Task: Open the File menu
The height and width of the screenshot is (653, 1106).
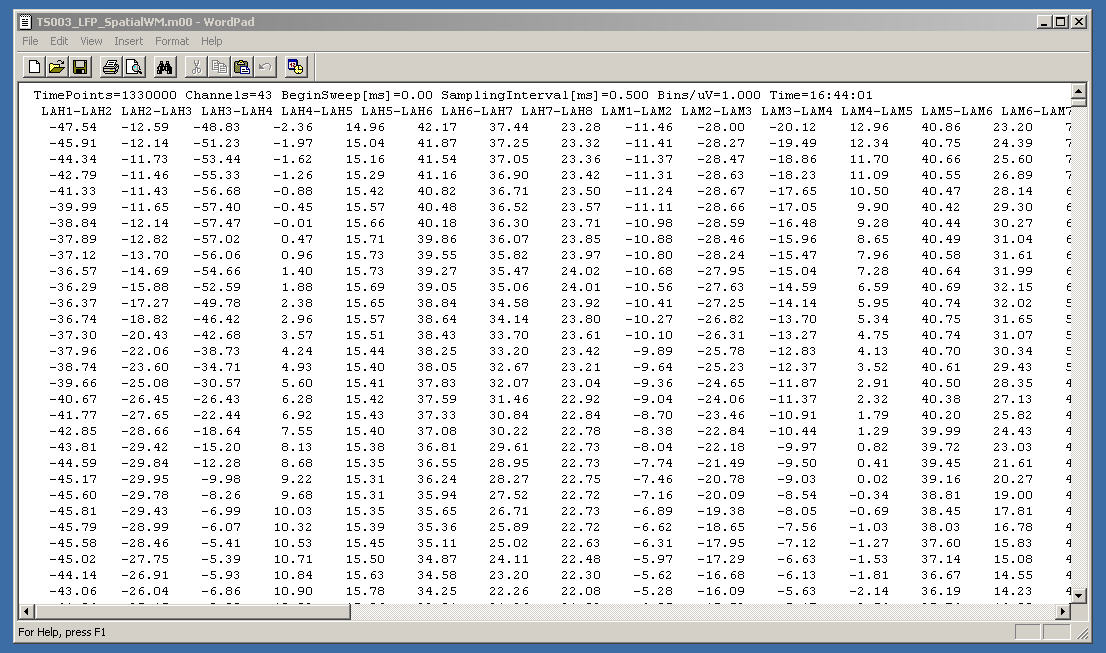Action: pyautogui.click(x=30, y=41)
